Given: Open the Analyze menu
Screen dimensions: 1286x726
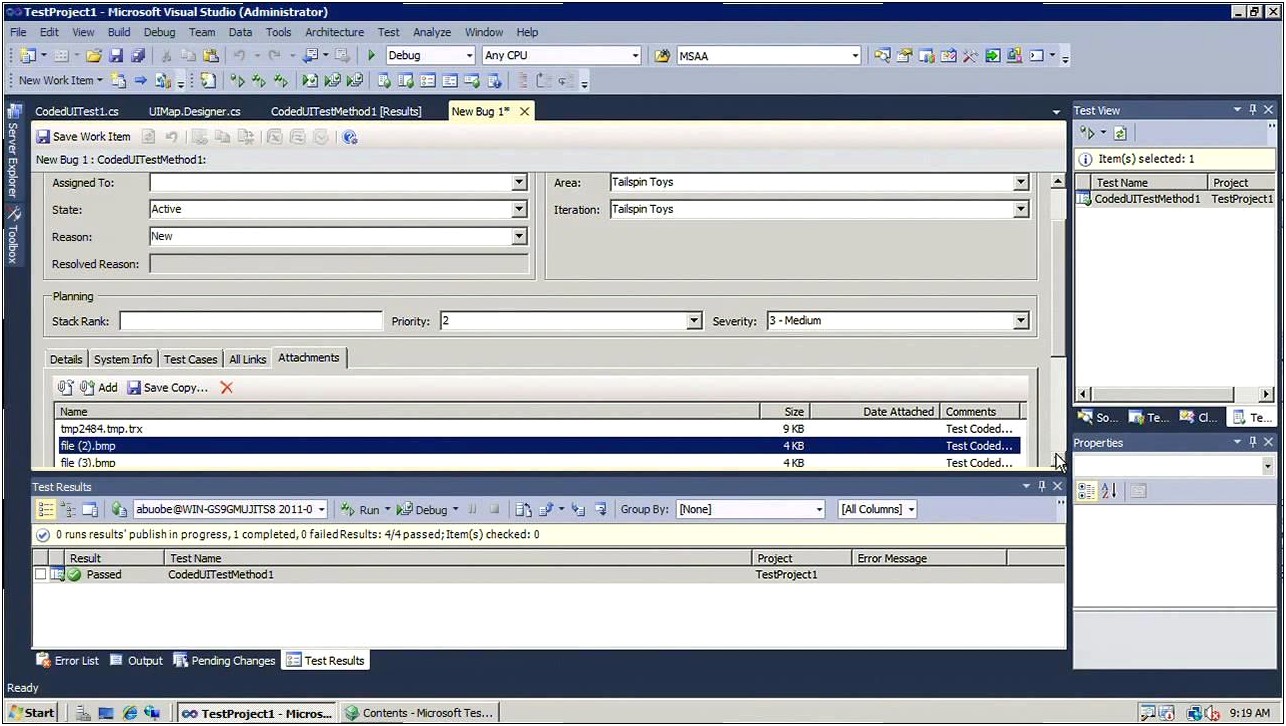Looking at the screenshot, I should [x=432, y=32].
